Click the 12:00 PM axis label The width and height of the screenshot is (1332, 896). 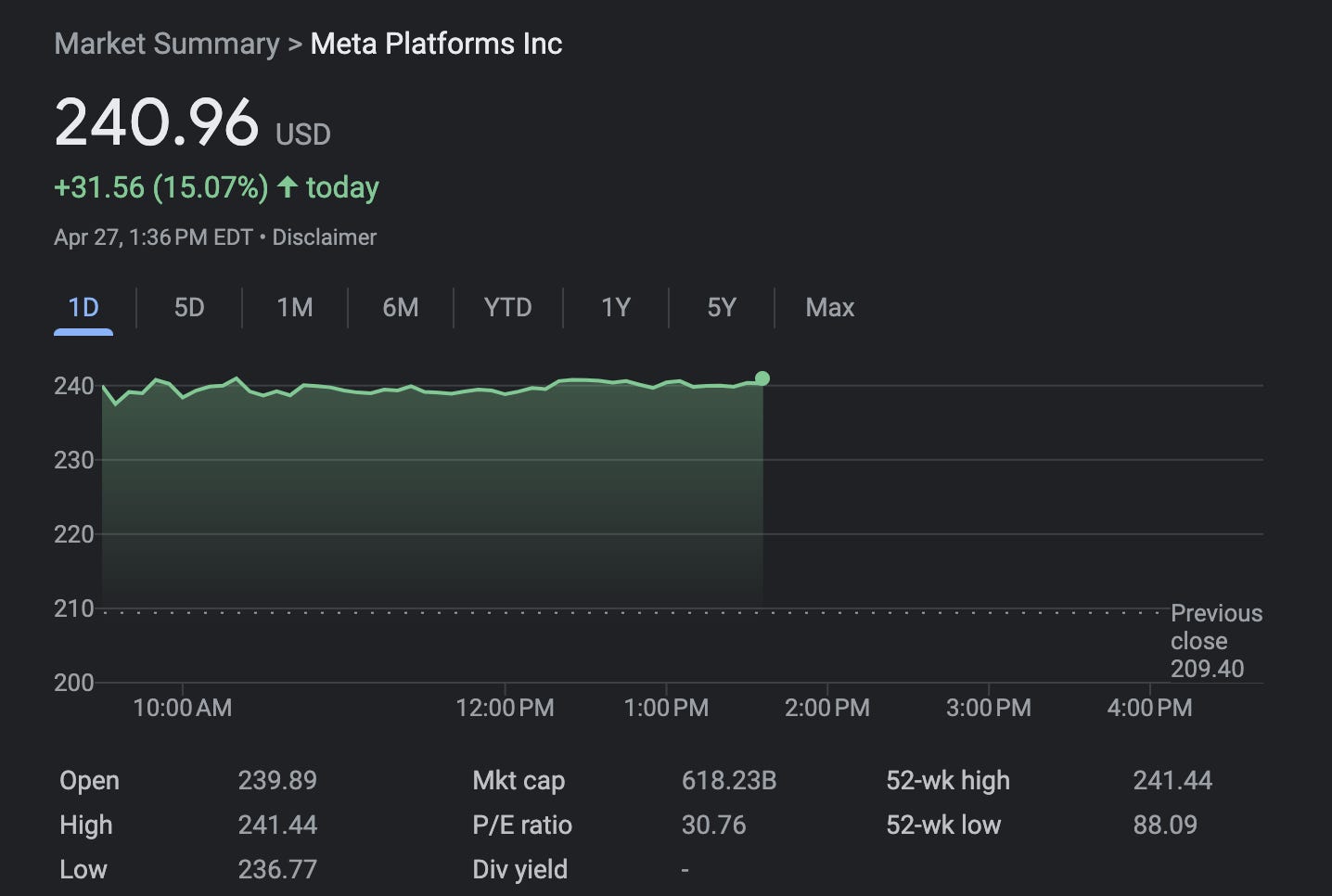[x=505, y=708]
